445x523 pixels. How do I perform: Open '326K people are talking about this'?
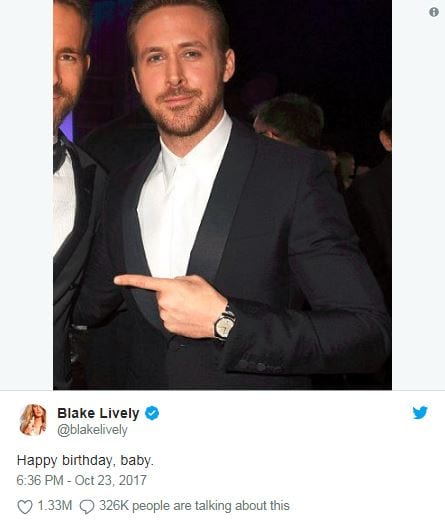tap(194, 506)
